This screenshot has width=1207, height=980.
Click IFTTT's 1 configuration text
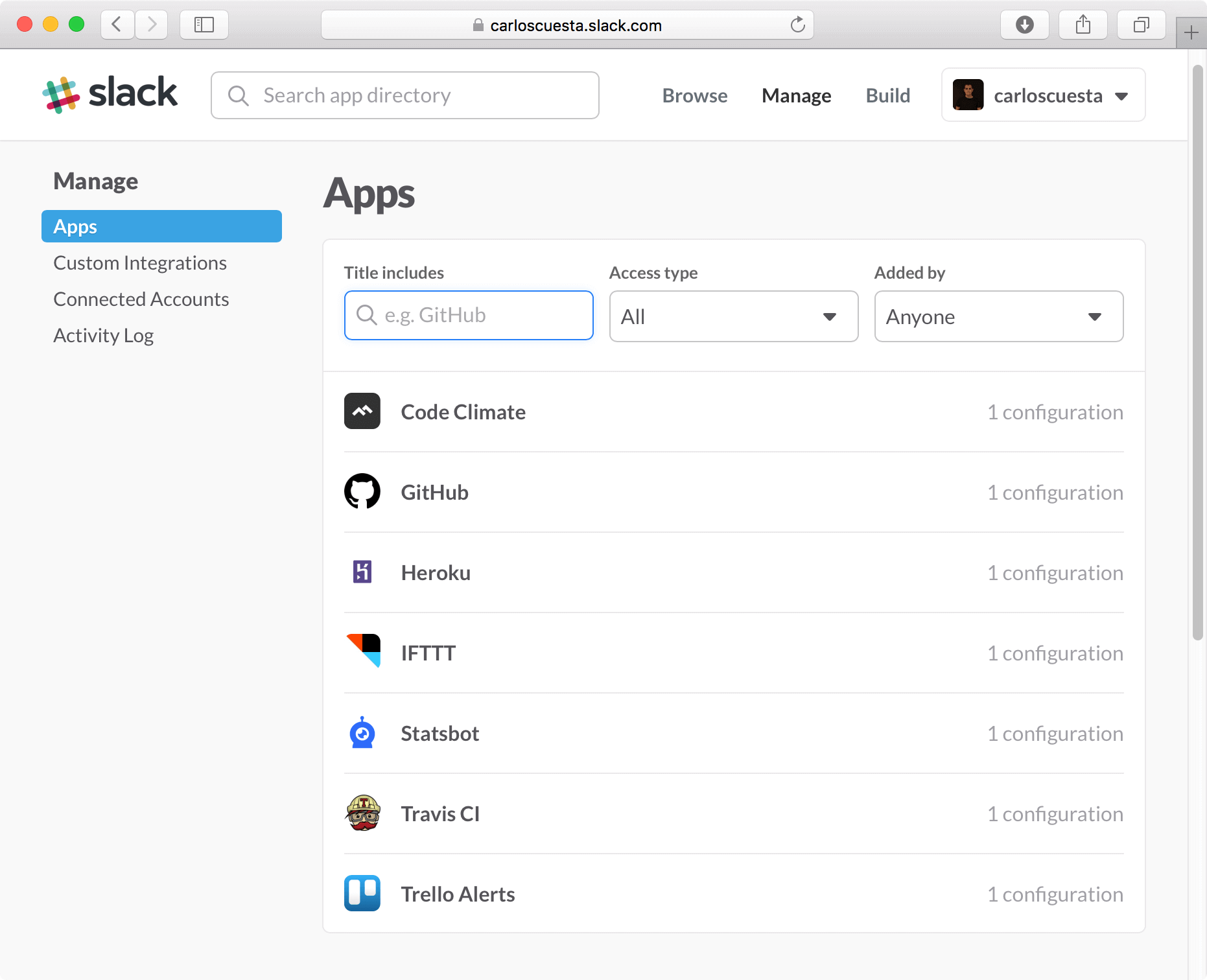(x=1055, y=653)
